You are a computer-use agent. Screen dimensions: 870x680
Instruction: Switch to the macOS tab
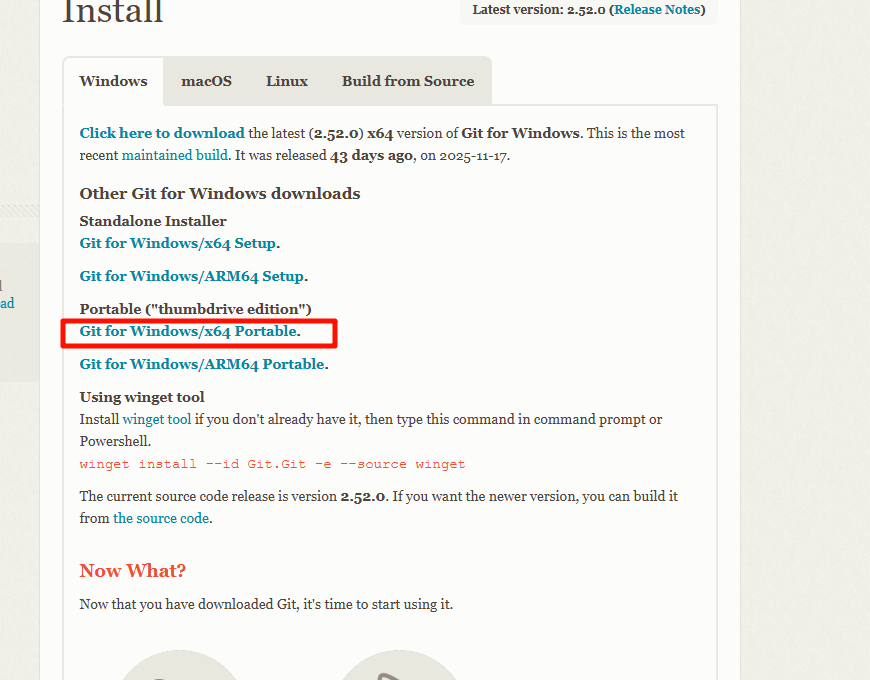pyautogui.click(x=206, y=82)
